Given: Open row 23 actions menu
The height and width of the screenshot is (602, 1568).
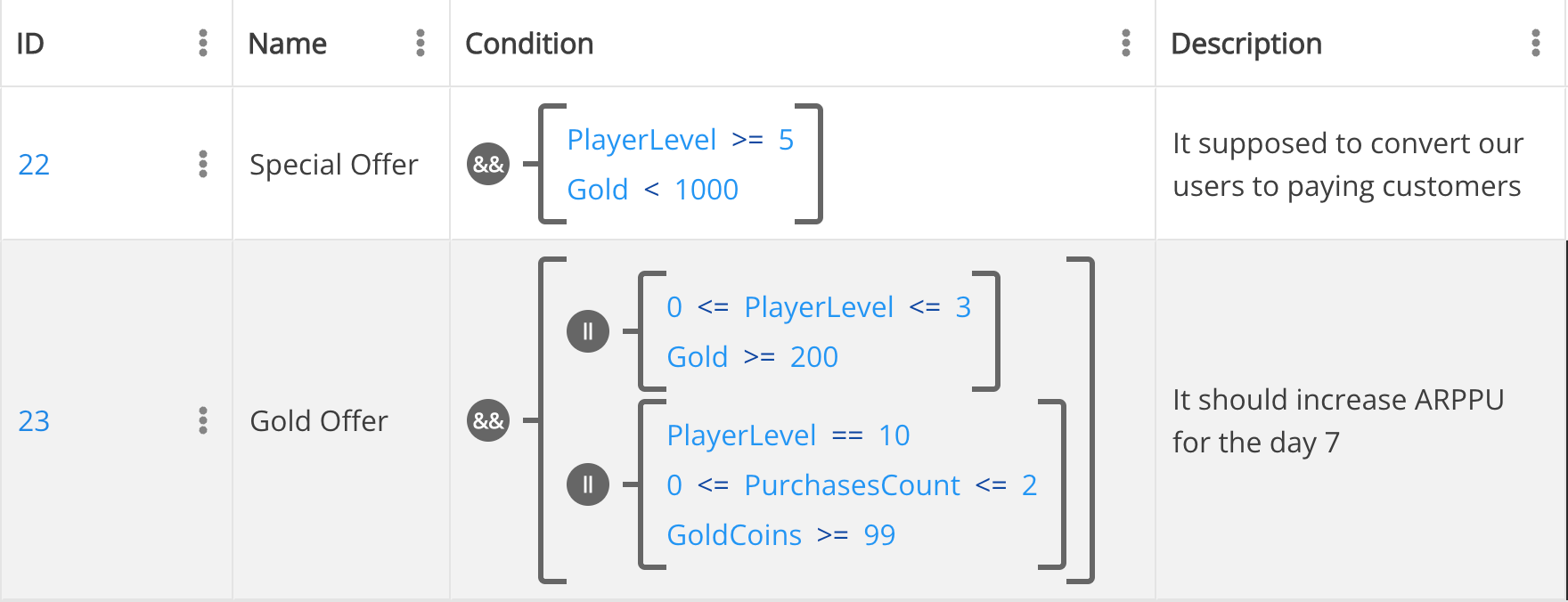Looking at the screenshot, I should [203, 420].
